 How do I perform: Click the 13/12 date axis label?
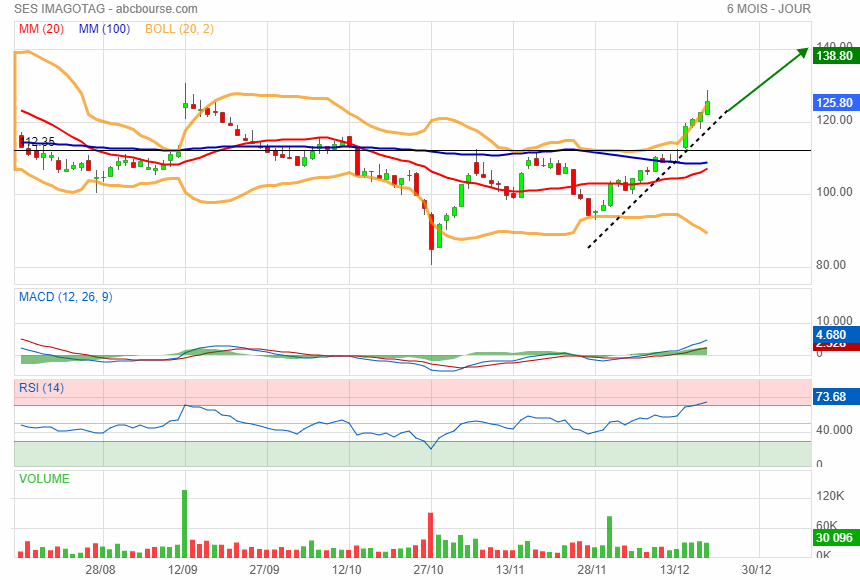click(675, 570)
